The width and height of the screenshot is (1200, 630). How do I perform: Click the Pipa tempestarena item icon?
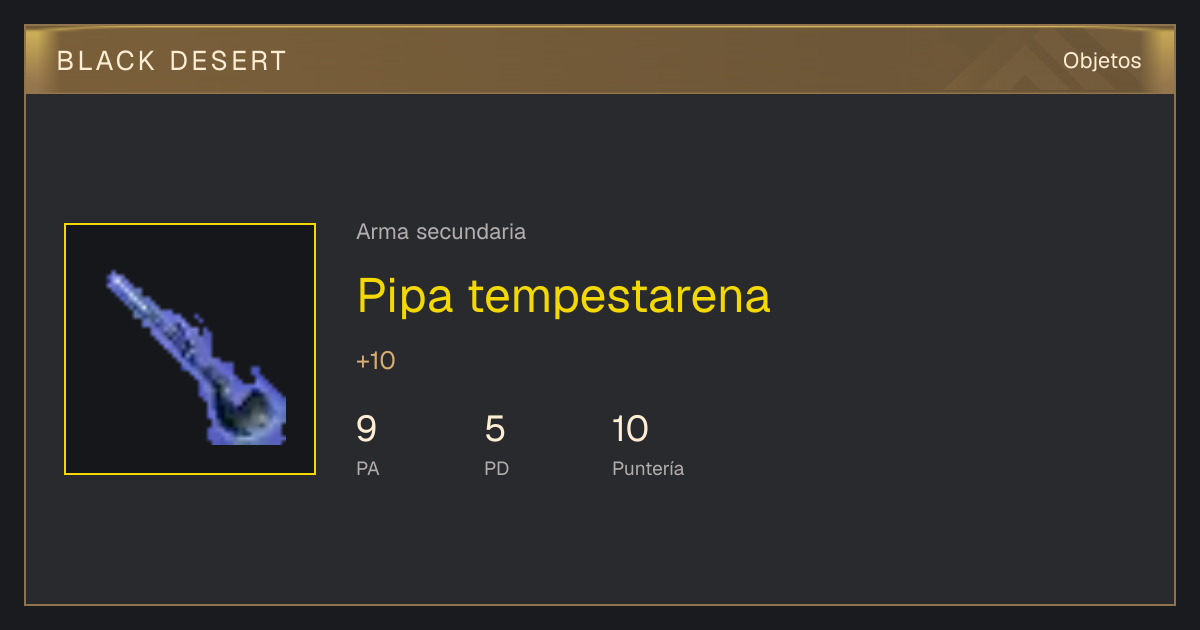click(190, 349)
